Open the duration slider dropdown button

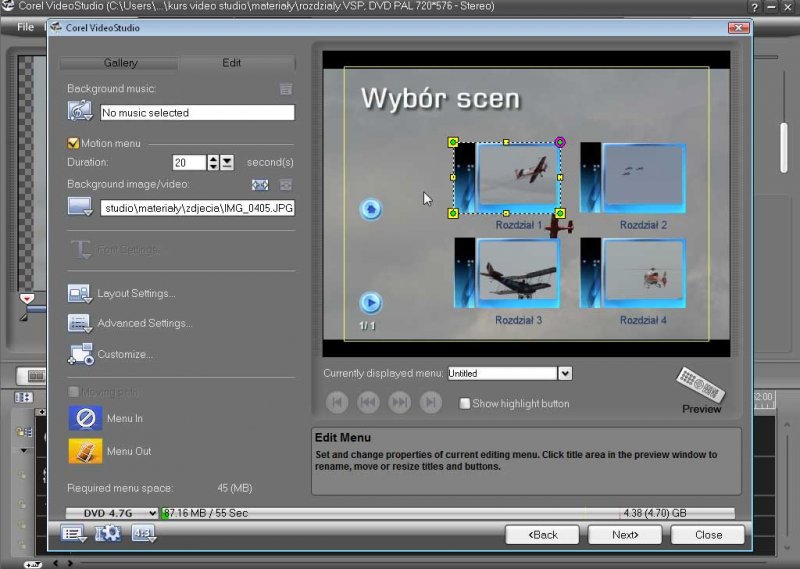(x=227, y=162)
